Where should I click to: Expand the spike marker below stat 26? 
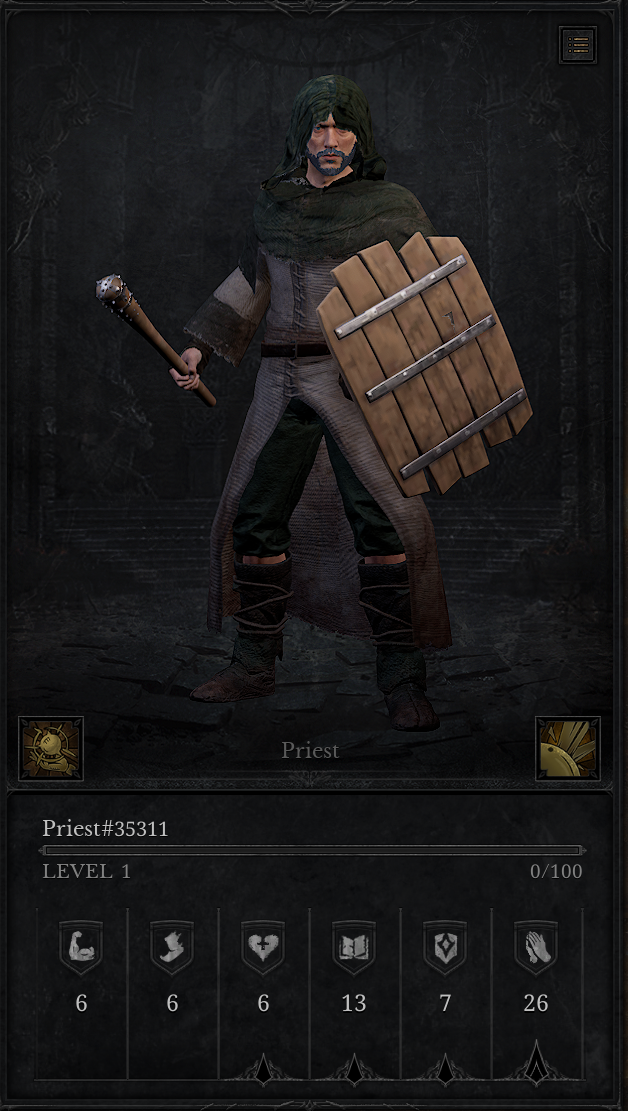pos(536,1064)
